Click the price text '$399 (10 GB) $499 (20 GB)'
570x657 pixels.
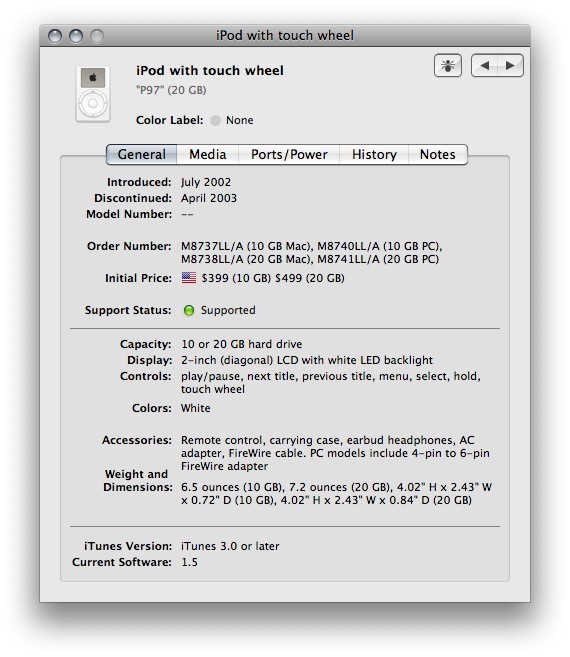pyautogui.click(x=273, y=278)
